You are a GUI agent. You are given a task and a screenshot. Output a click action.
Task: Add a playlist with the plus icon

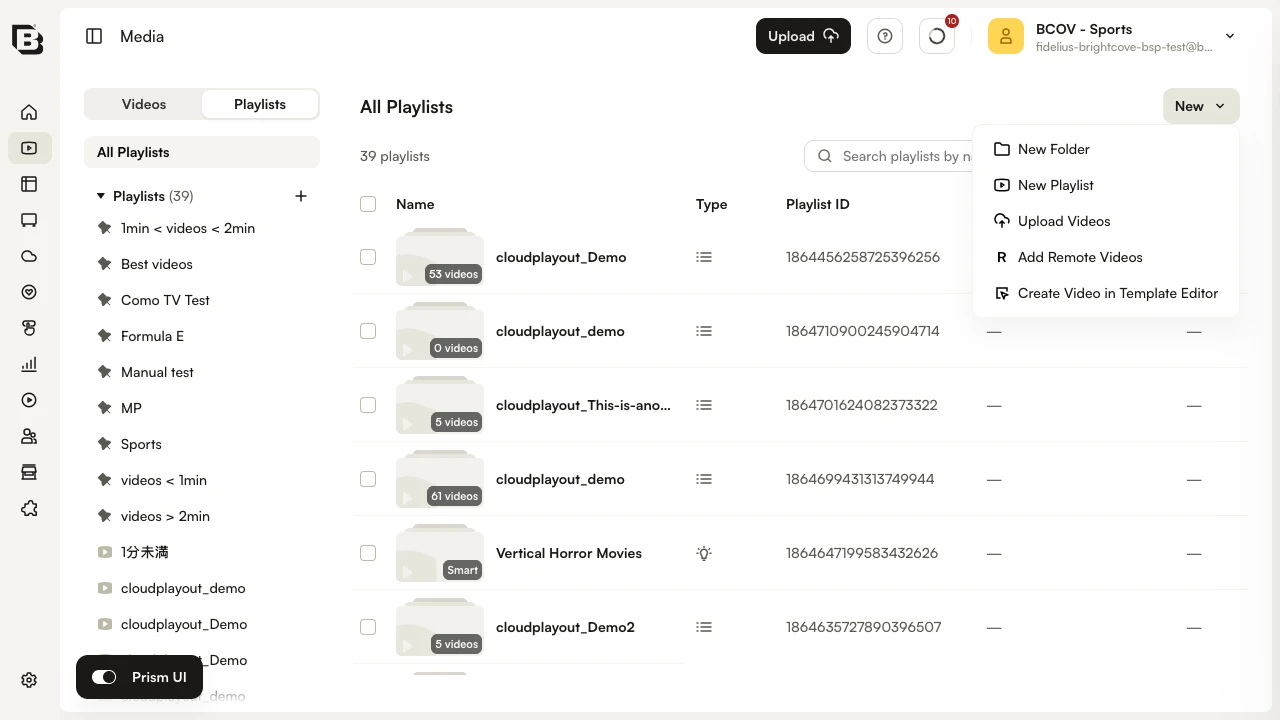[x=301, y=196]
